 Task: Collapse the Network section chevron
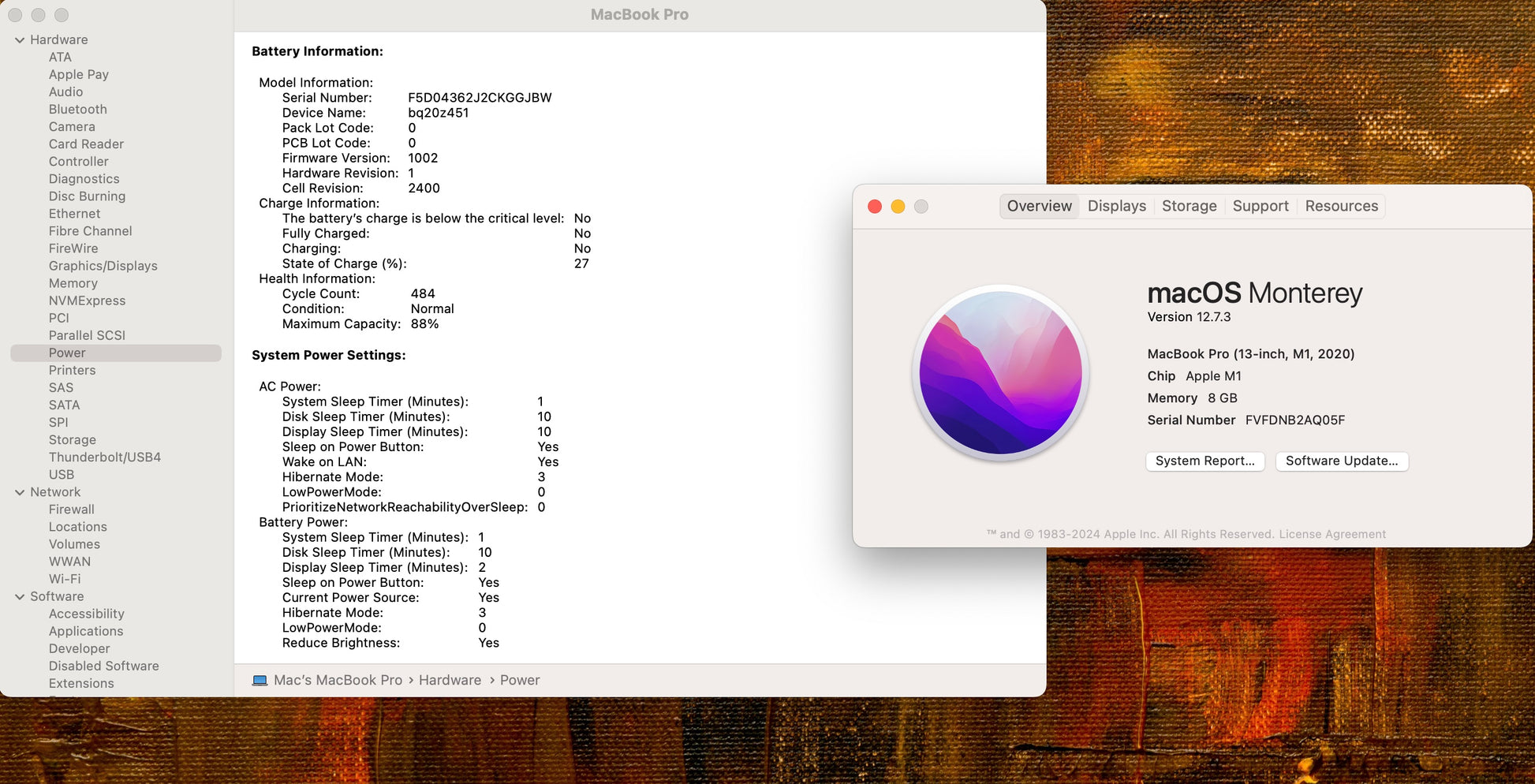point(20,492)
